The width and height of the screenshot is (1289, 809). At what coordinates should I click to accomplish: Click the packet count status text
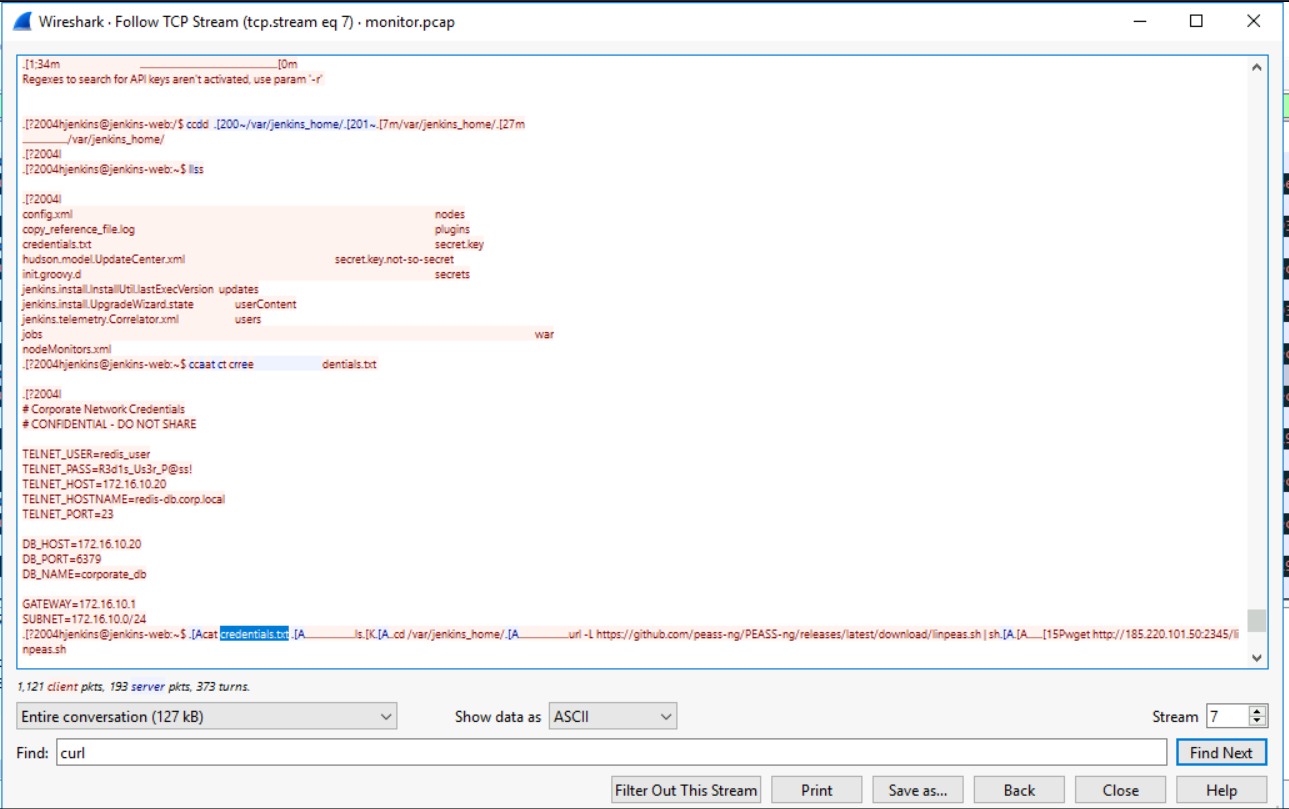(133, 687)
